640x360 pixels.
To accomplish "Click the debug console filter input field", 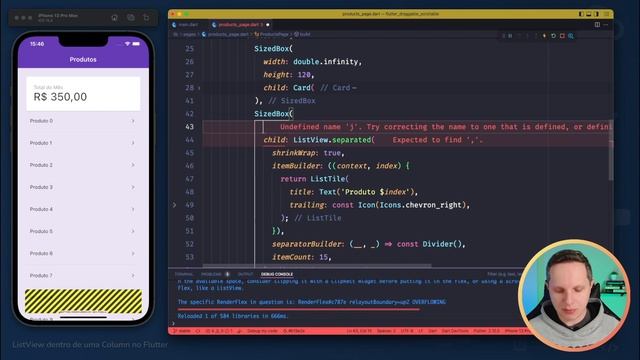I will point(504,274).
